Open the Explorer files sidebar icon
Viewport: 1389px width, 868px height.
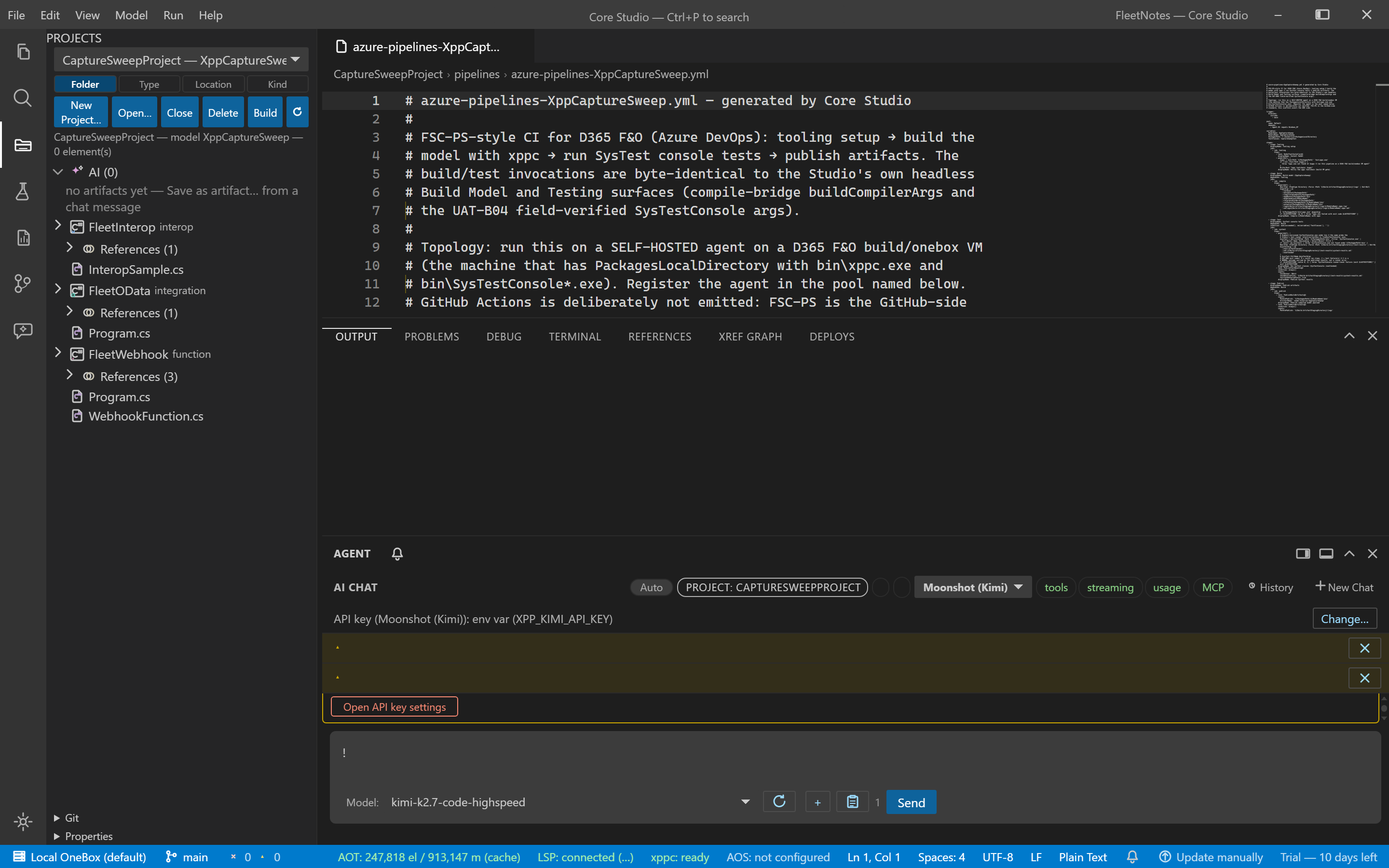pyautogui.click(x=23, y=52)
